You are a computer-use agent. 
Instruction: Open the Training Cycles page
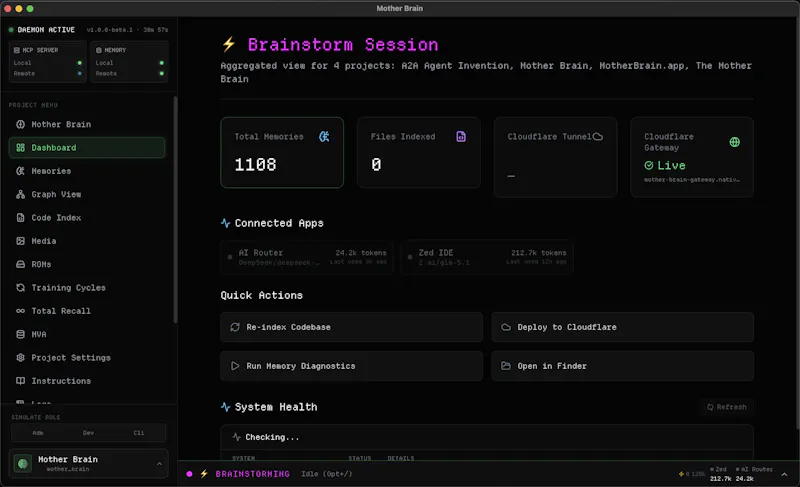tap(87, 288)
